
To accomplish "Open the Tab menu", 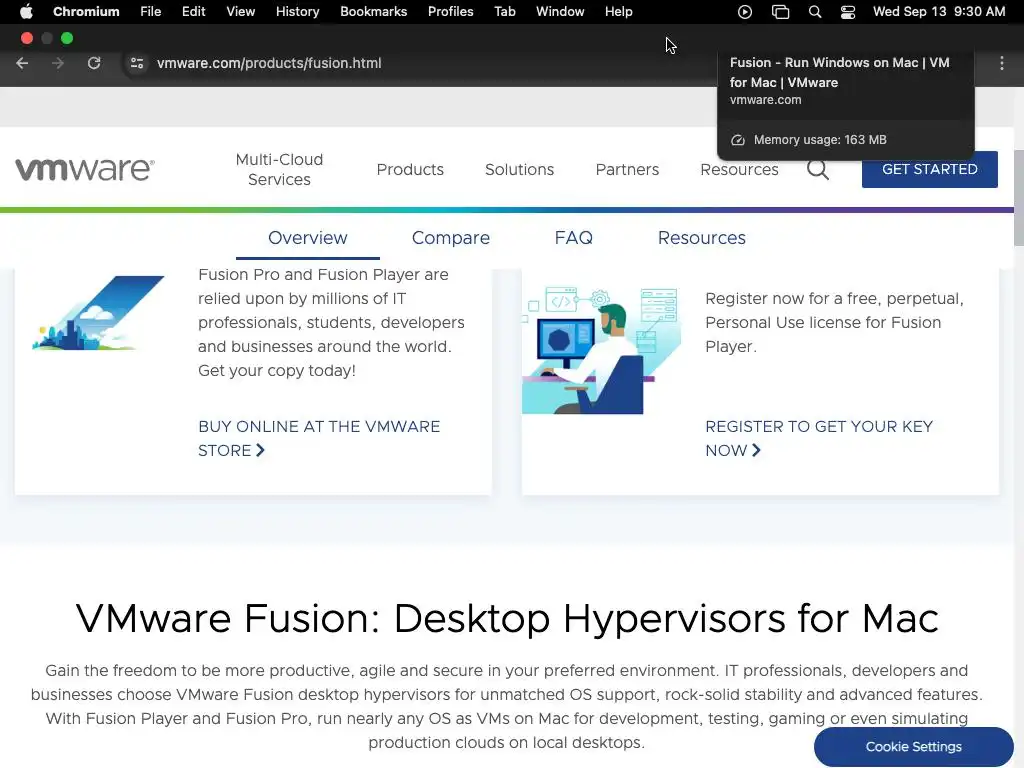I will [x=505, y=12].
